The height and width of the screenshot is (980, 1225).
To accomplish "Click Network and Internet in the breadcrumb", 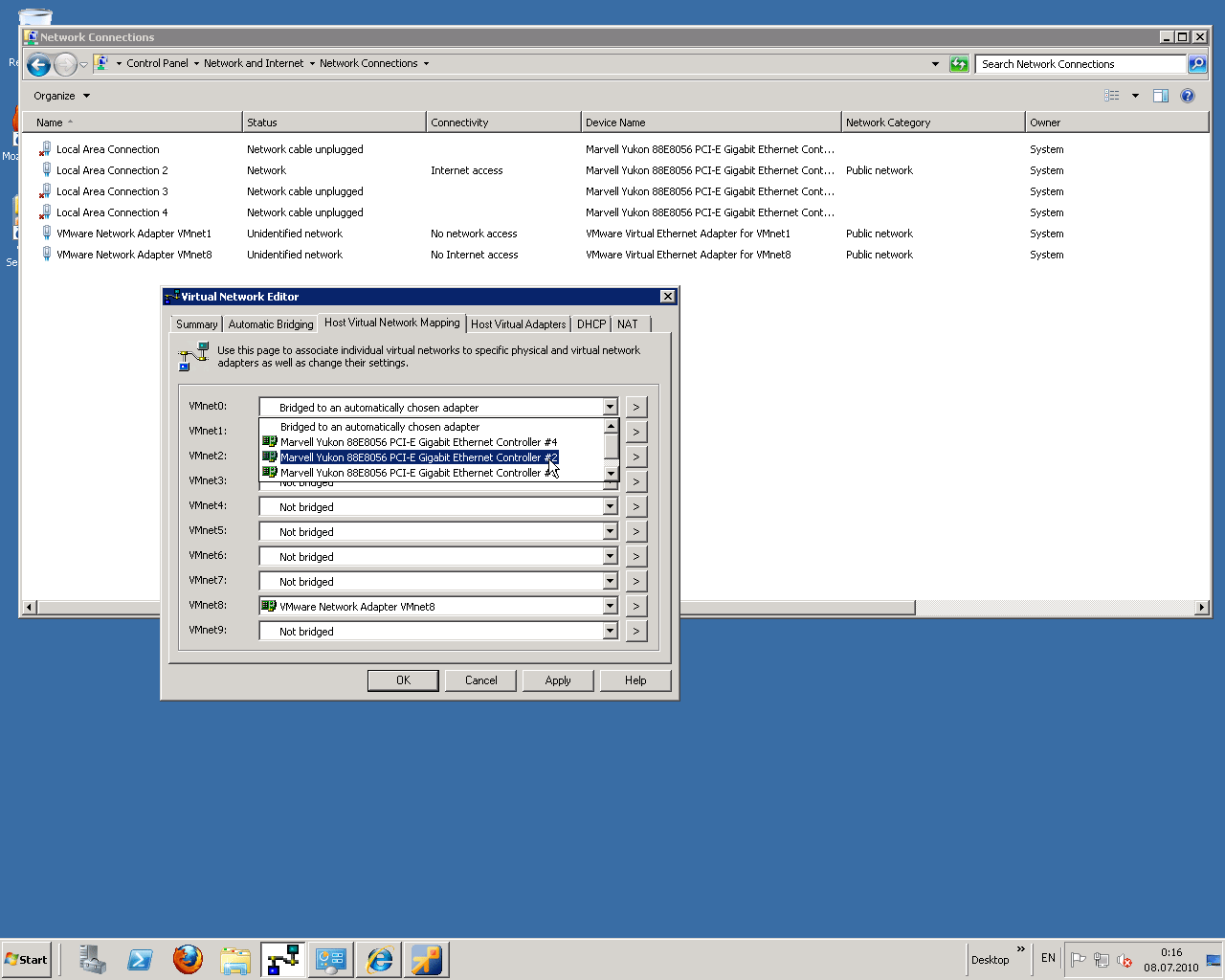I will [x=254, y=63].
